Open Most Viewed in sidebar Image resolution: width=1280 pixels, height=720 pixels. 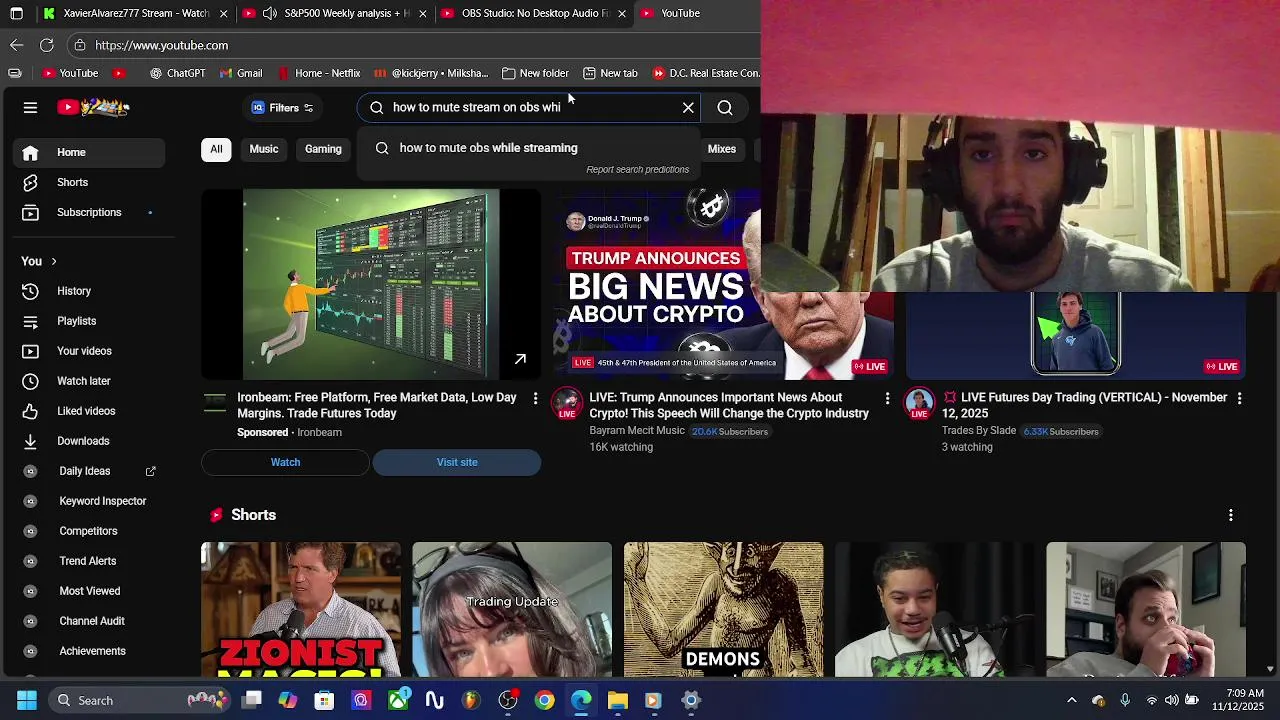click(x=88, y=591)
